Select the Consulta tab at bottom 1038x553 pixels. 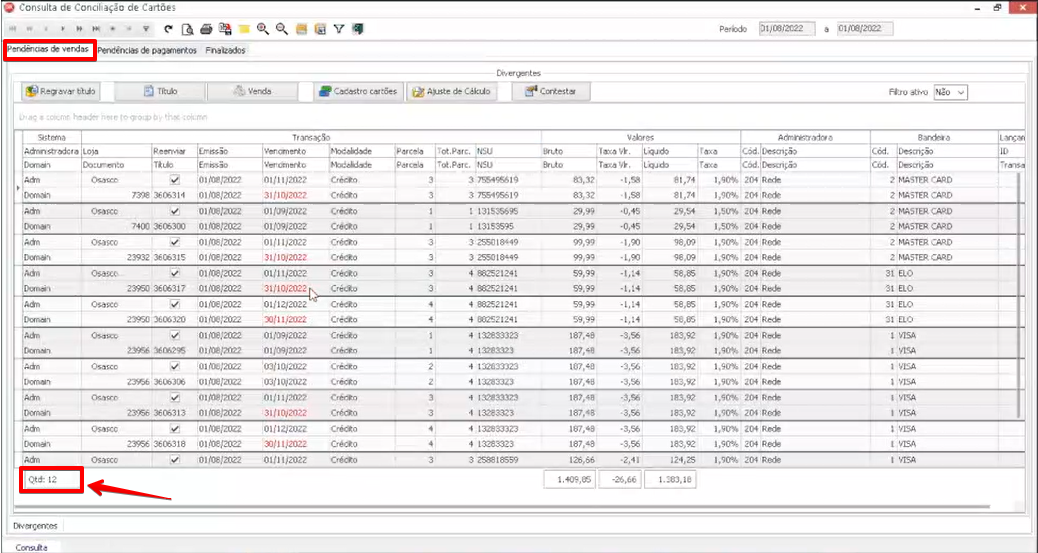pyautogui.click(x=32, y=548)
